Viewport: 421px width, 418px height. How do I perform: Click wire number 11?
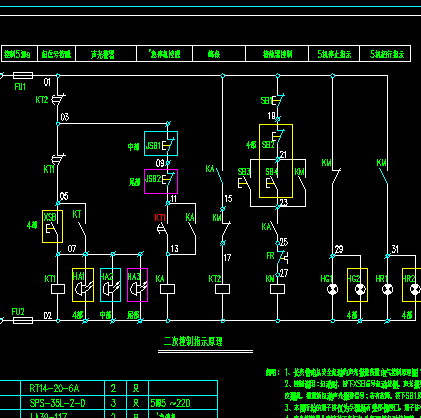tap(174, 199)
